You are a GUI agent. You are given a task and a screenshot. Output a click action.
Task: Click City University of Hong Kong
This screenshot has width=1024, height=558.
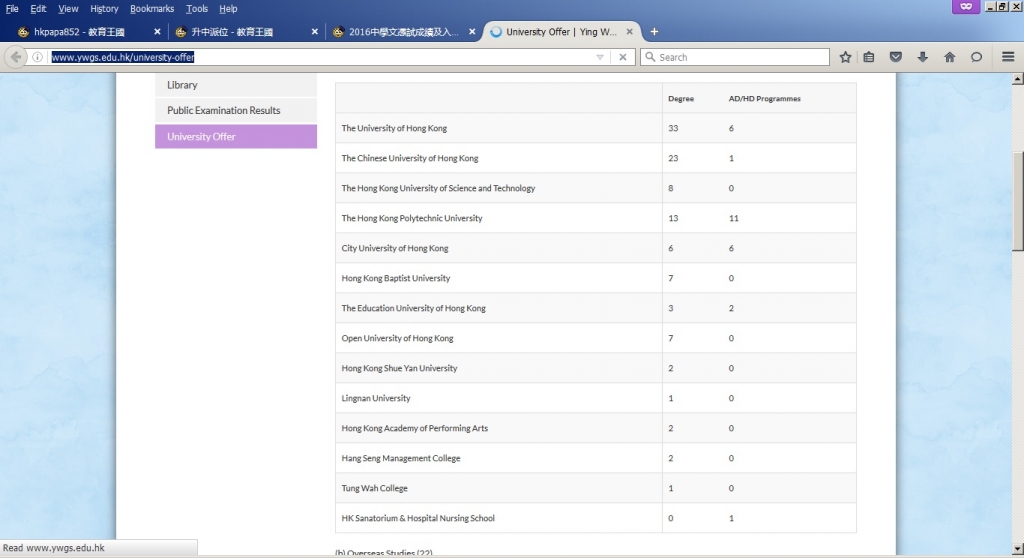pyautogui.click(x=394, y=248)
